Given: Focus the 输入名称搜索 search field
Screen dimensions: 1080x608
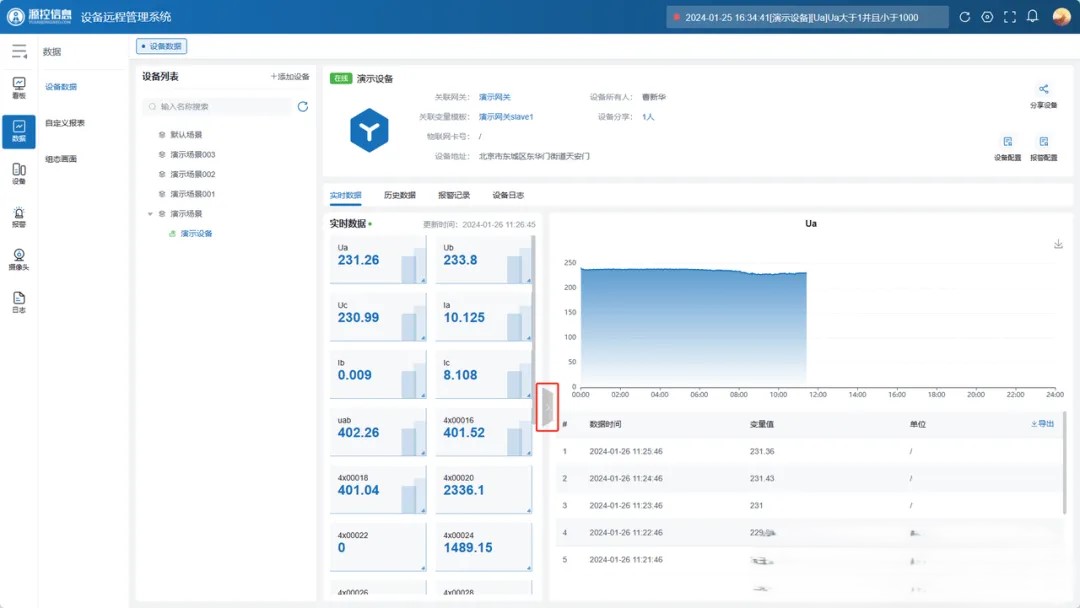Looking at the screenshot, I should click(217, 107).
